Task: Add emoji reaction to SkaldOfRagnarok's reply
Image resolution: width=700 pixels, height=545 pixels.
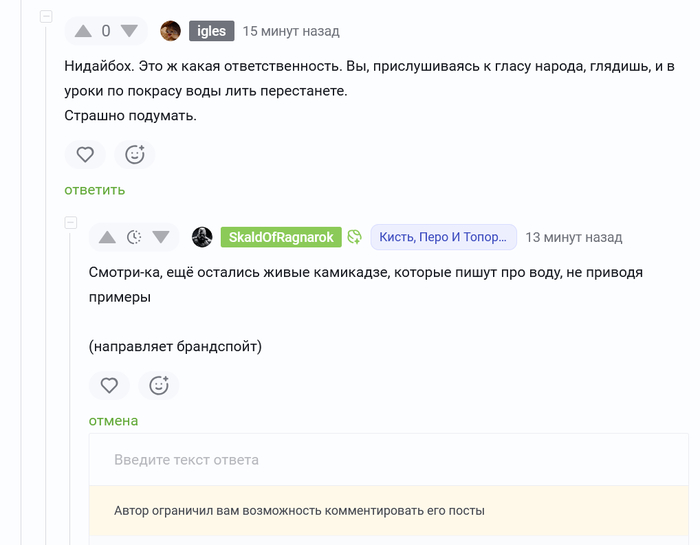Action: (158, 385)
